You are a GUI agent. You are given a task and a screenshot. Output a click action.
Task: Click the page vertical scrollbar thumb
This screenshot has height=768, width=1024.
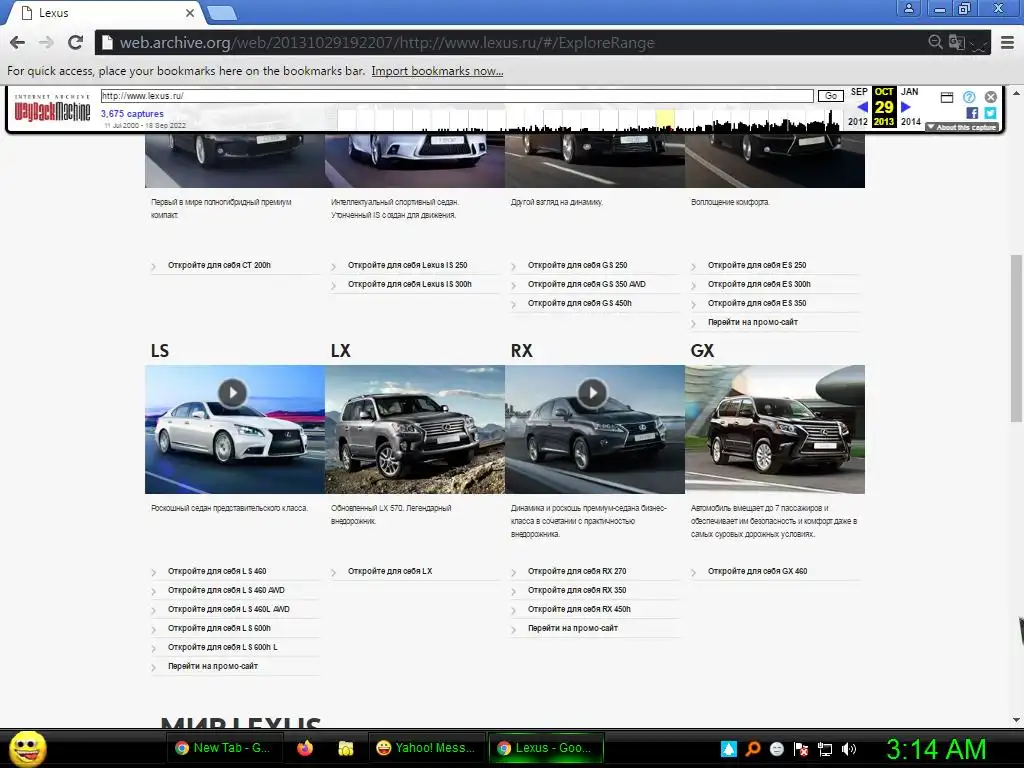click(1016, 338)
